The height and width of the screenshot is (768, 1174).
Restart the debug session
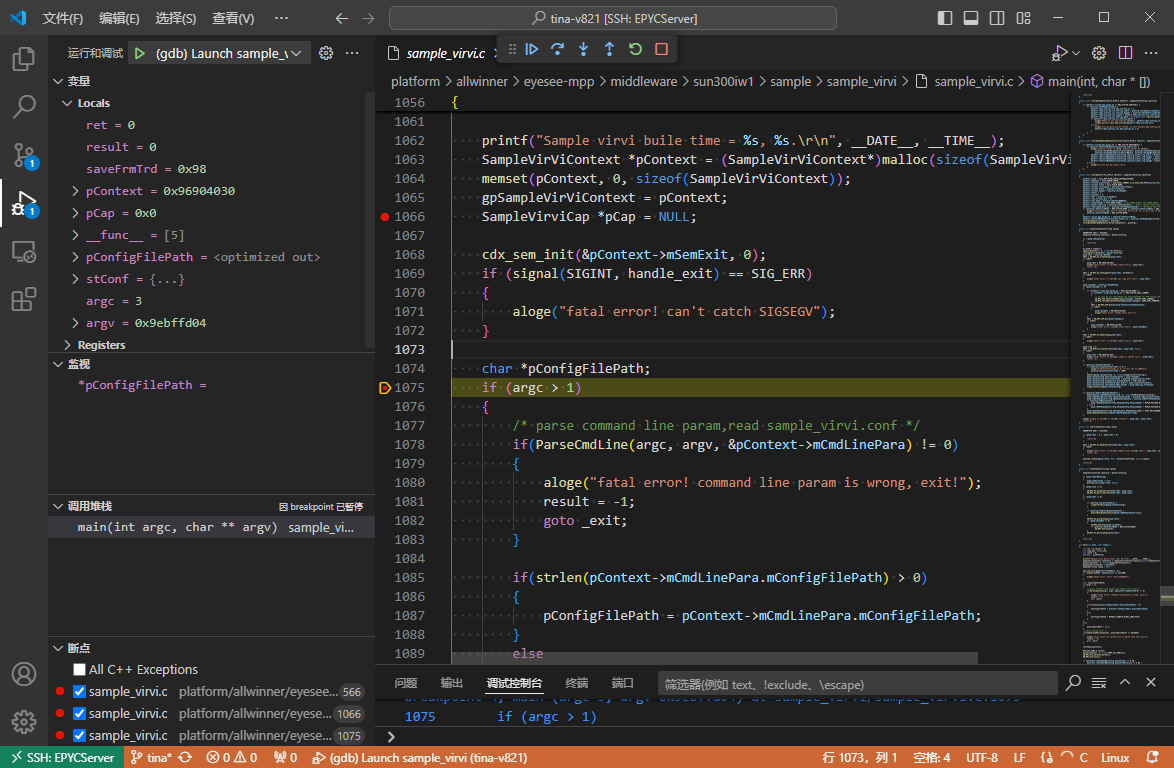coord(635,49)
